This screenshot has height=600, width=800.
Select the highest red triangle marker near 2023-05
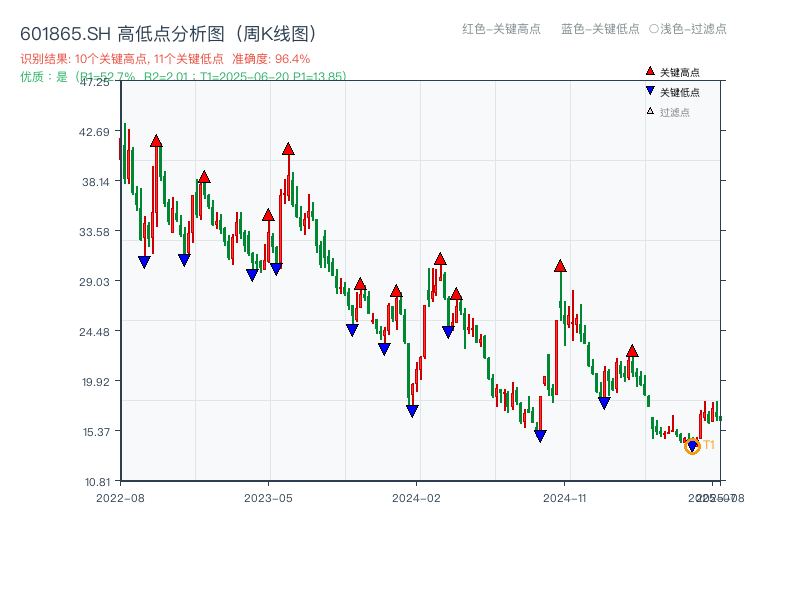click(x=287, y=148)
